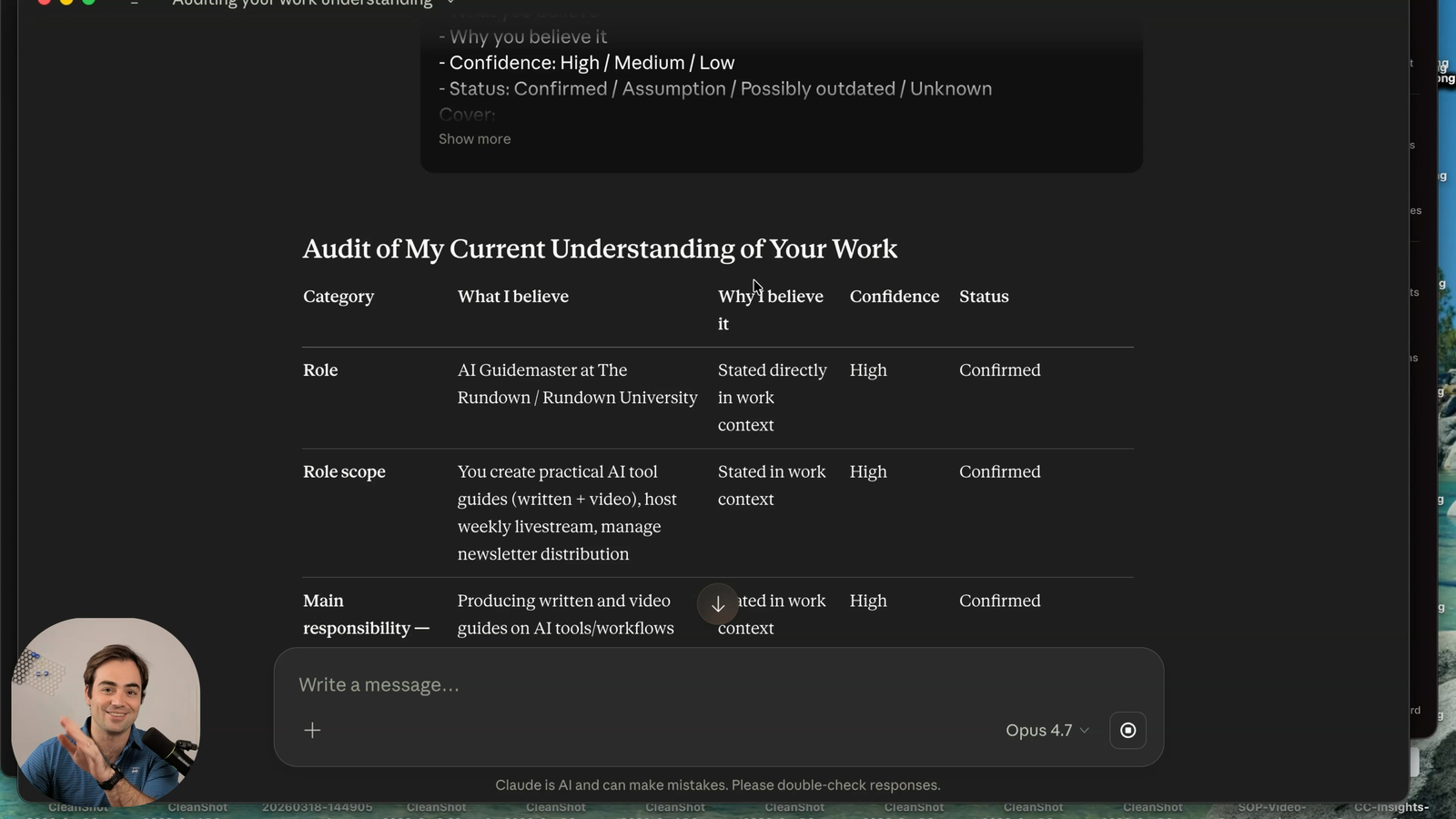
Task: Click the What I believe column header
Action: [513, 296]
